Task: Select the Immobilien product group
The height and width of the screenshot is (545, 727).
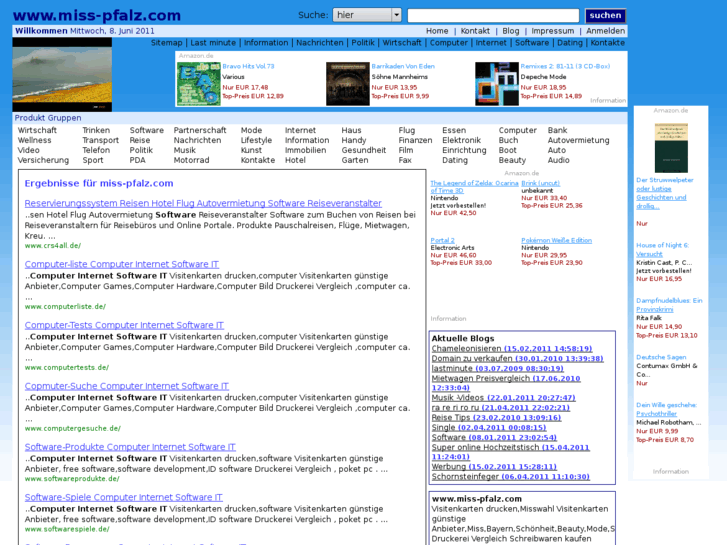Action: [x=305, y=150]
